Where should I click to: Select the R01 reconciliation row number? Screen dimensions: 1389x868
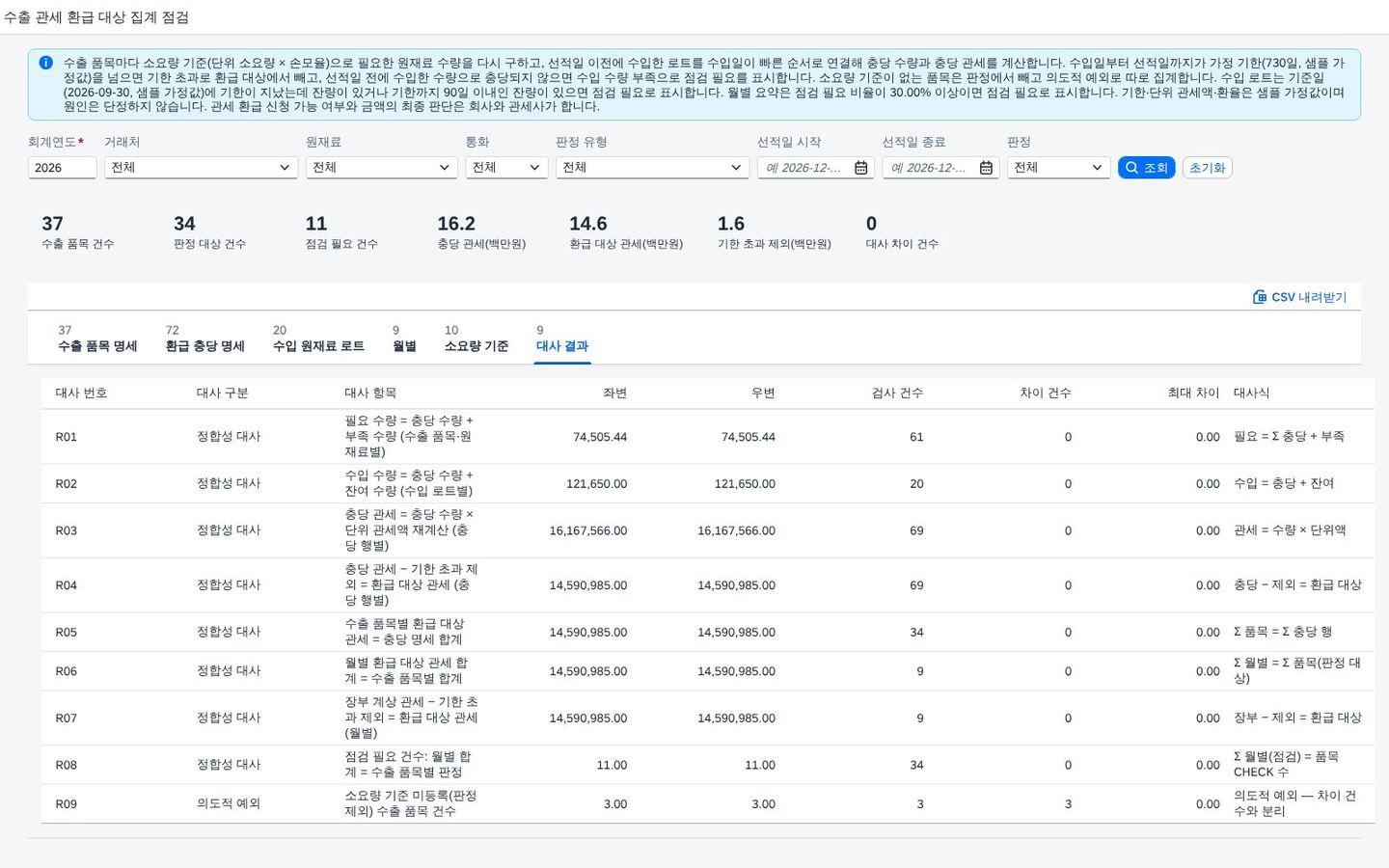click(66, 437)
